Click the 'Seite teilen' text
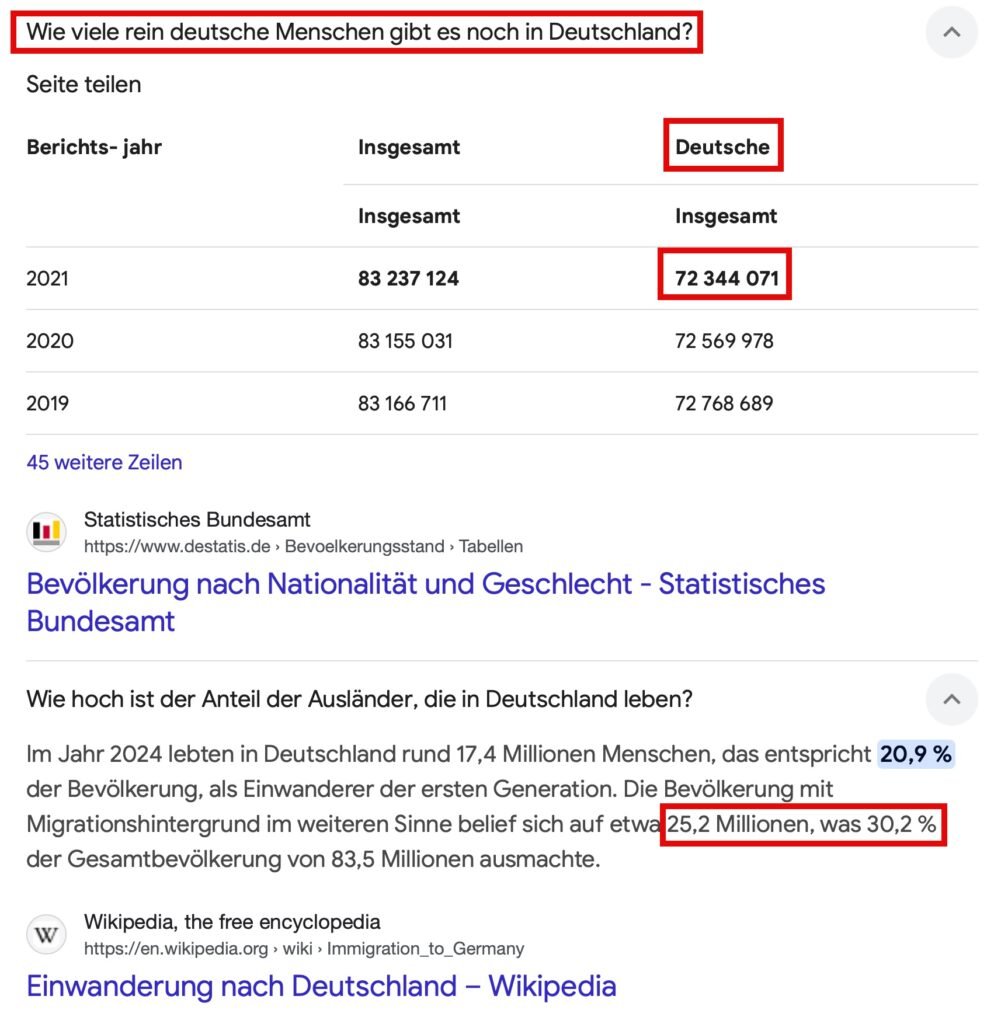Image resolution: width=1008 pixels, height=1024 pixels. tap(84, 85)
